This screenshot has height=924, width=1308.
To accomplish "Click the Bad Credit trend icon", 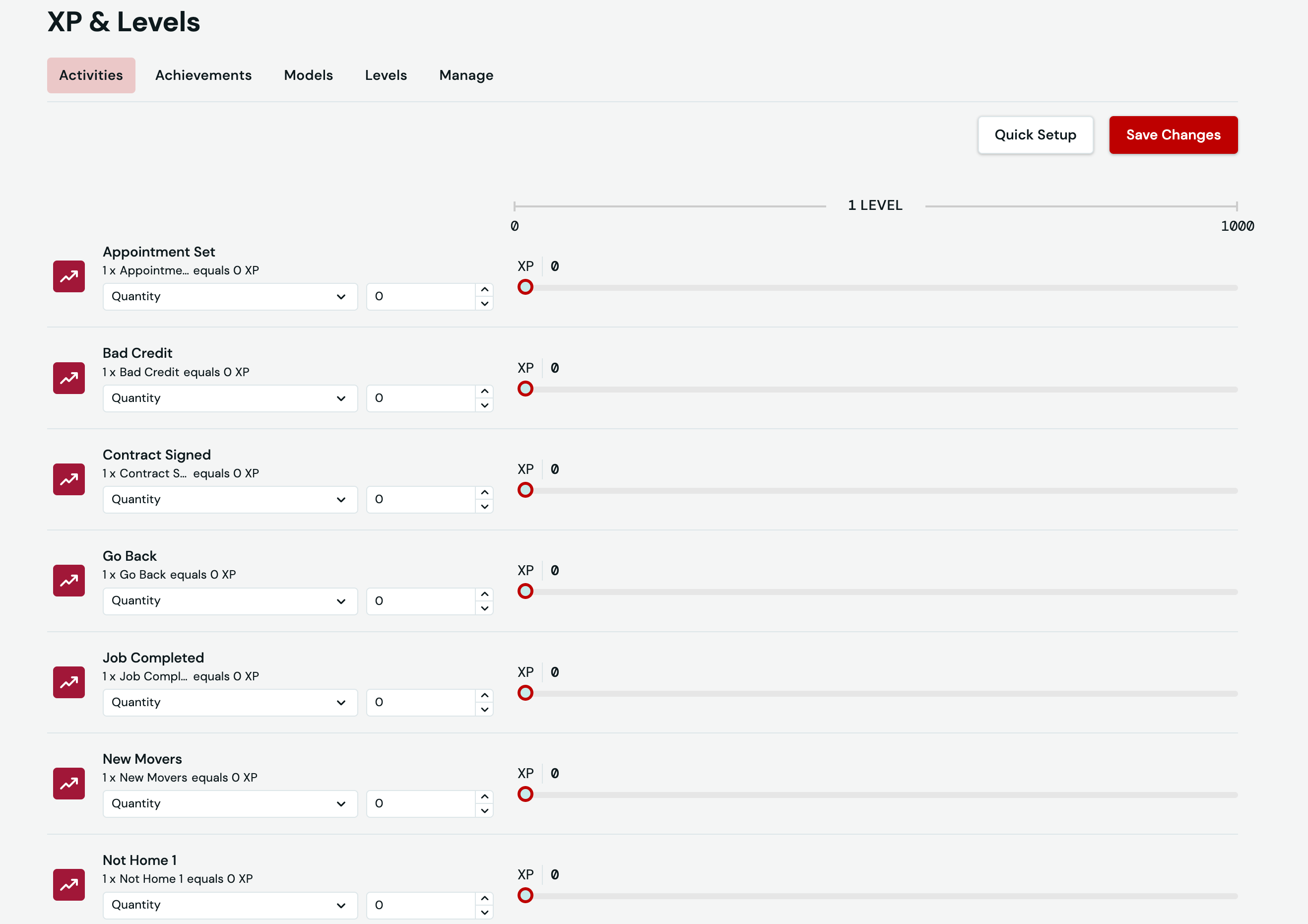I will pos(69,378).
